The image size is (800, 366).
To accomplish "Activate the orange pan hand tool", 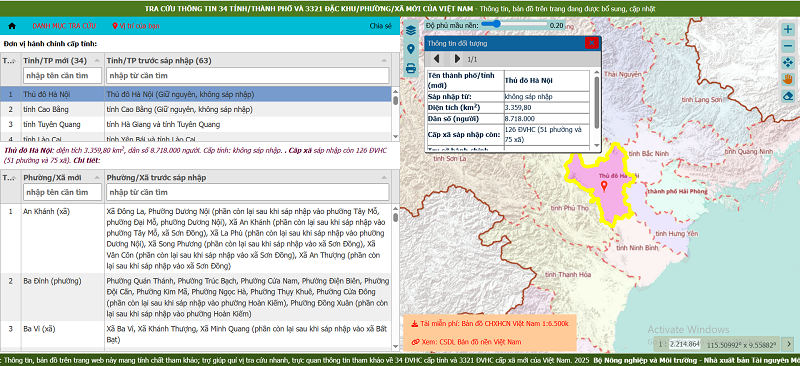I will [788, 79].
